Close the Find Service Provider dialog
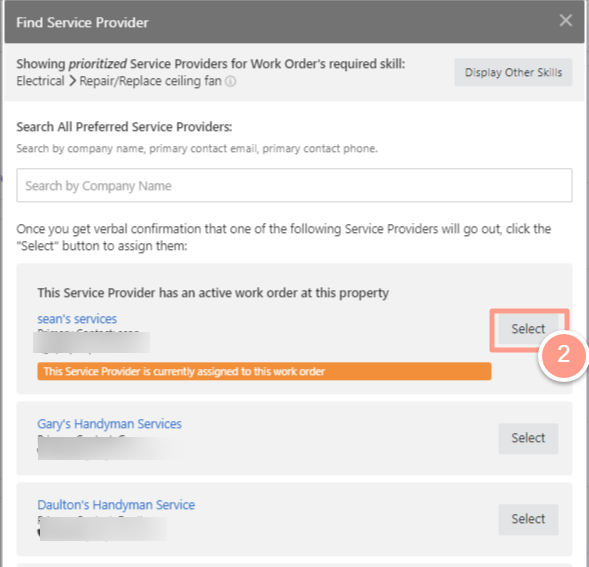 (x=566, y=20)
